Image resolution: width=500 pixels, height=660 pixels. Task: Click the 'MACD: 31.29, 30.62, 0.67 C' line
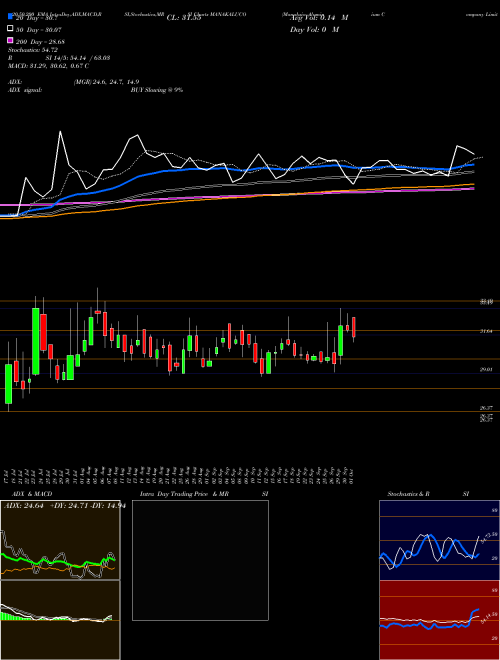(x=48, y=66)
